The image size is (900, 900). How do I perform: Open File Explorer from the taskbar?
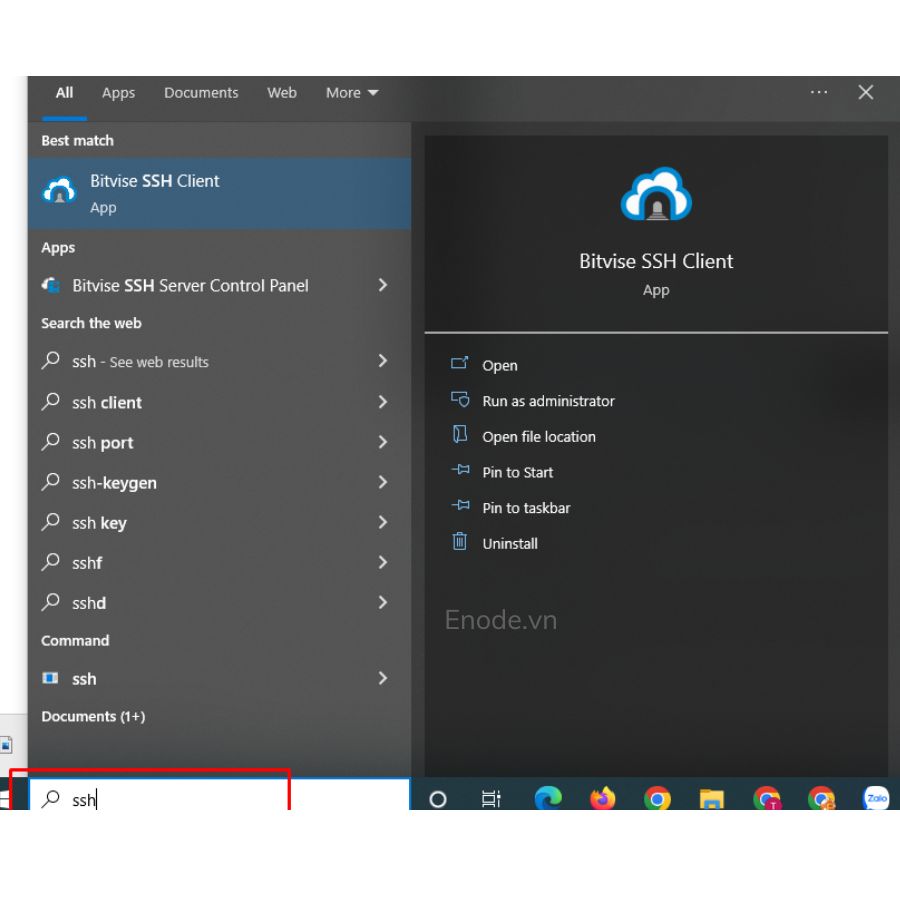(711, 798)
